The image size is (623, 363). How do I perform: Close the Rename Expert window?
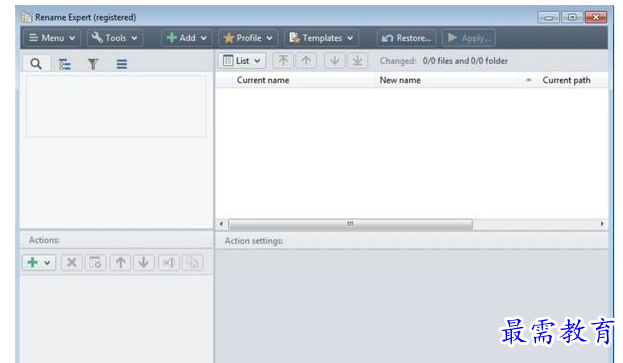coord(596,17)
